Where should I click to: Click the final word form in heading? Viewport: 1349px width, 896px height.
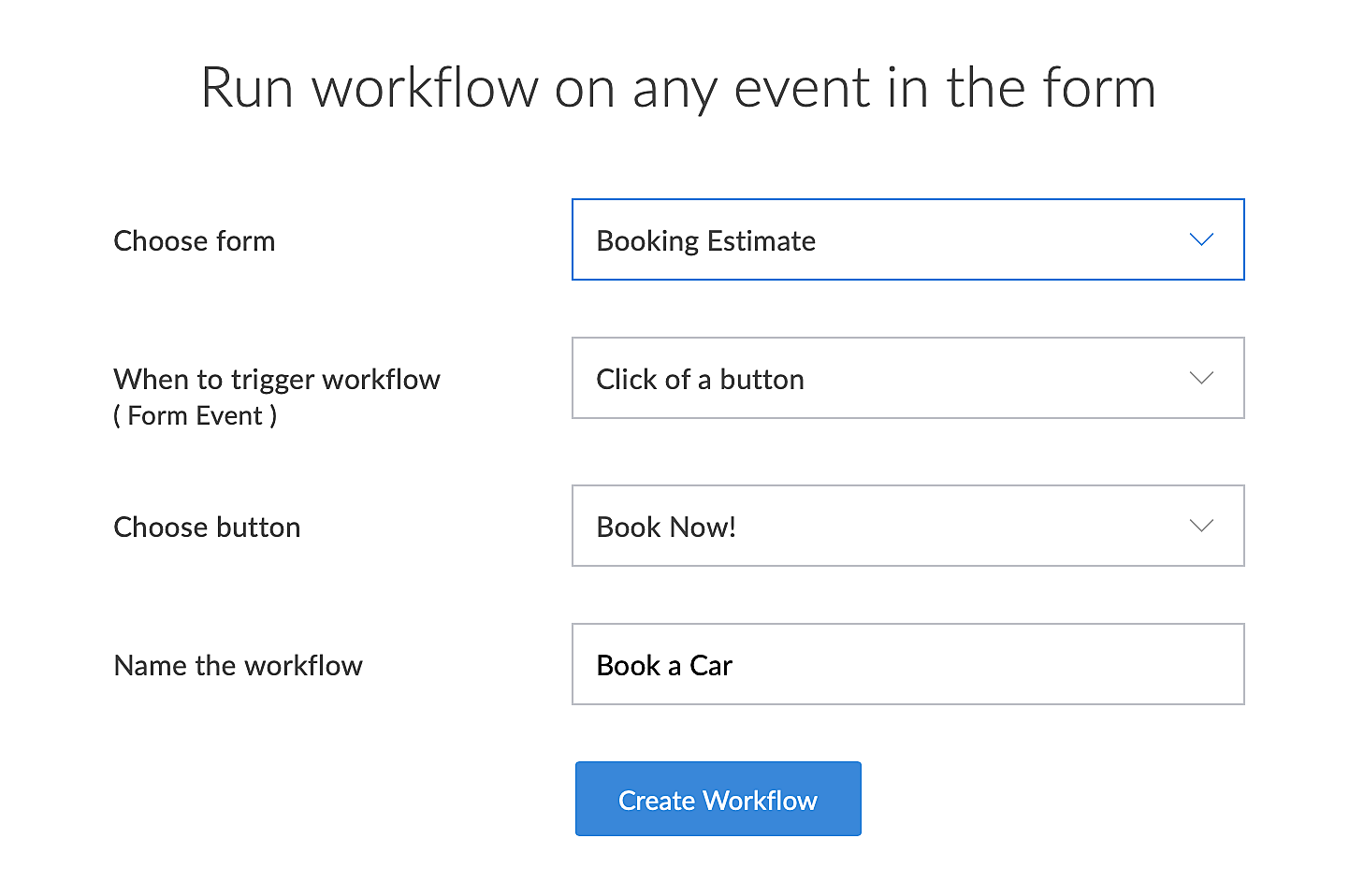1099,89
